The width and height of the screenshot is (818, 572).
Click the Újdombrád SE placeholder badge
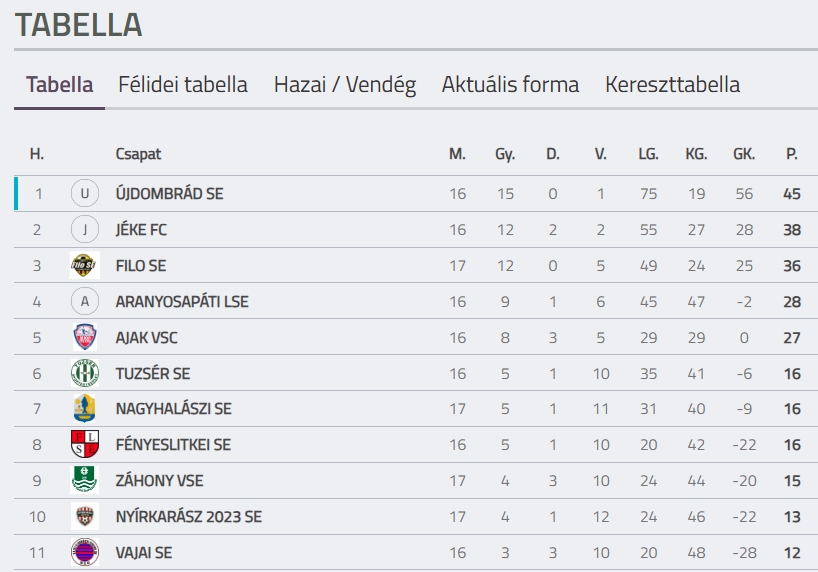[x=84, y=194]
